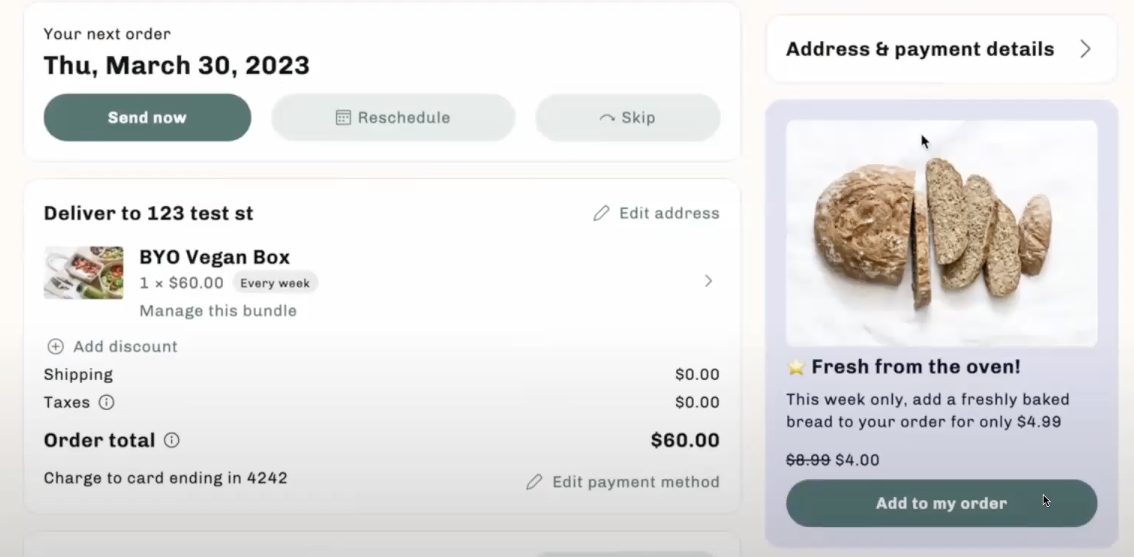The image size is (1134, 557).
Task: Skip the next order
Action: tap(628, 117)
